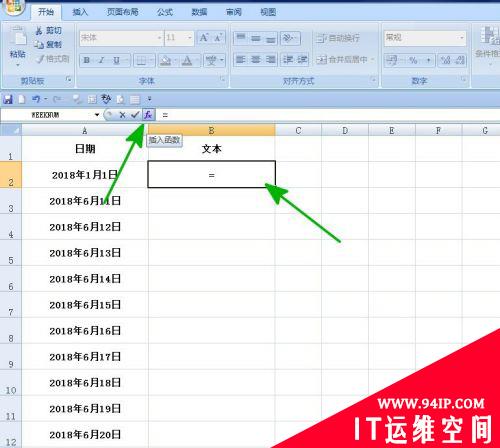Toggle Italic formatting button

[x=102, y=61]
